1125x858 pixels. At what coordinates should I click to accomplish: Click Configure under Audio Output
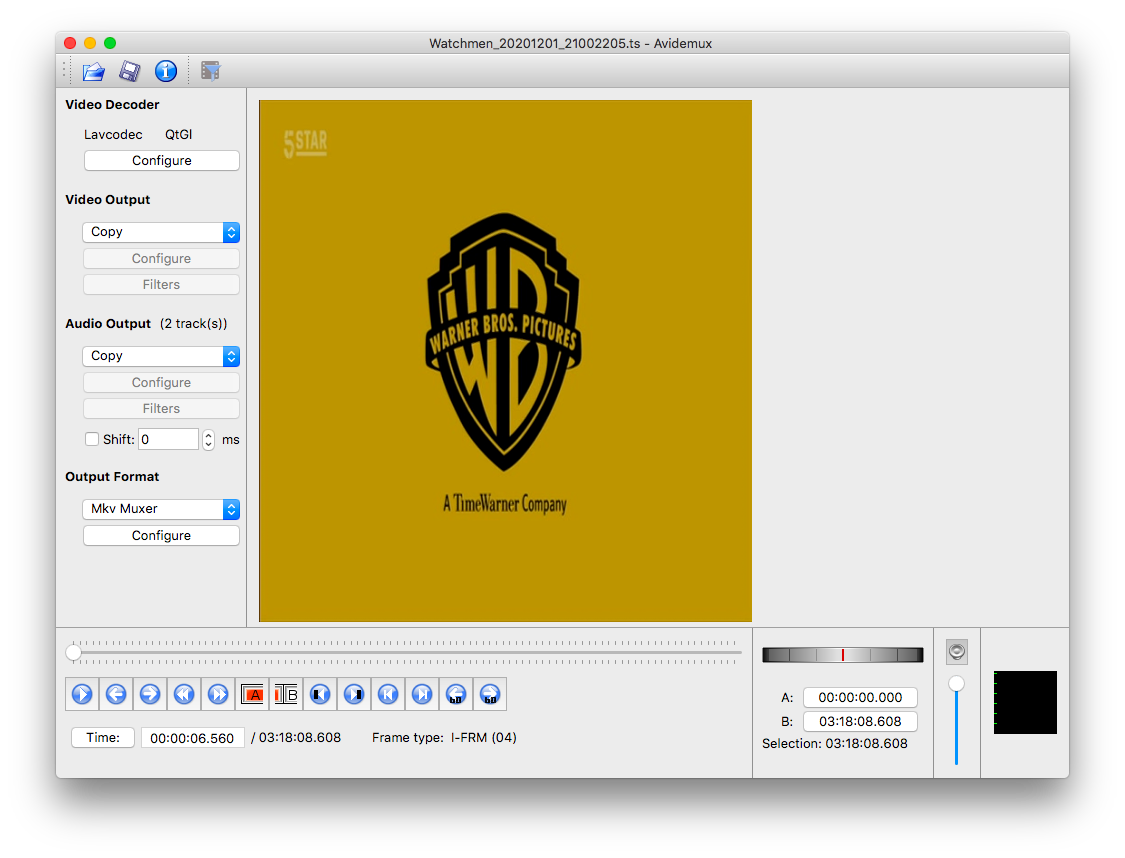click(161, 382)
